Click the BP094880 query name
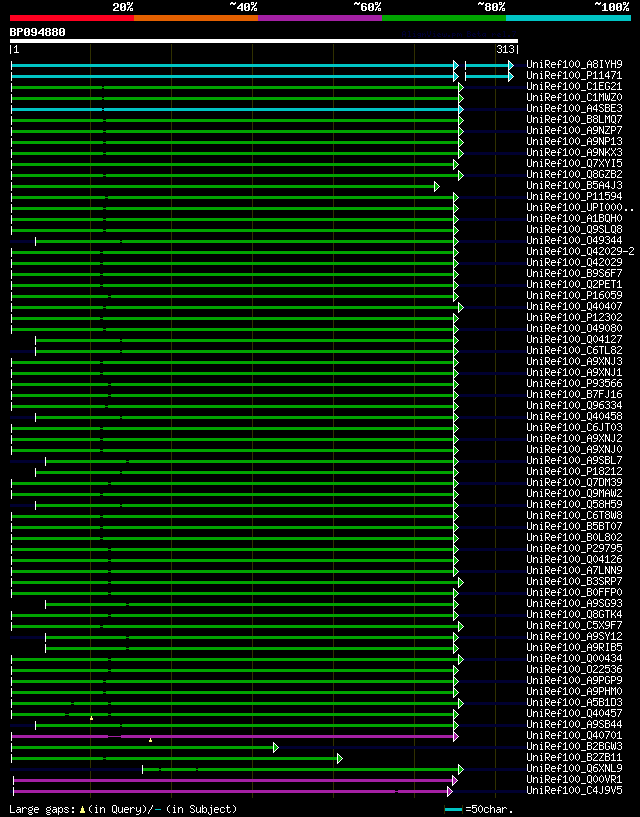 38,32
